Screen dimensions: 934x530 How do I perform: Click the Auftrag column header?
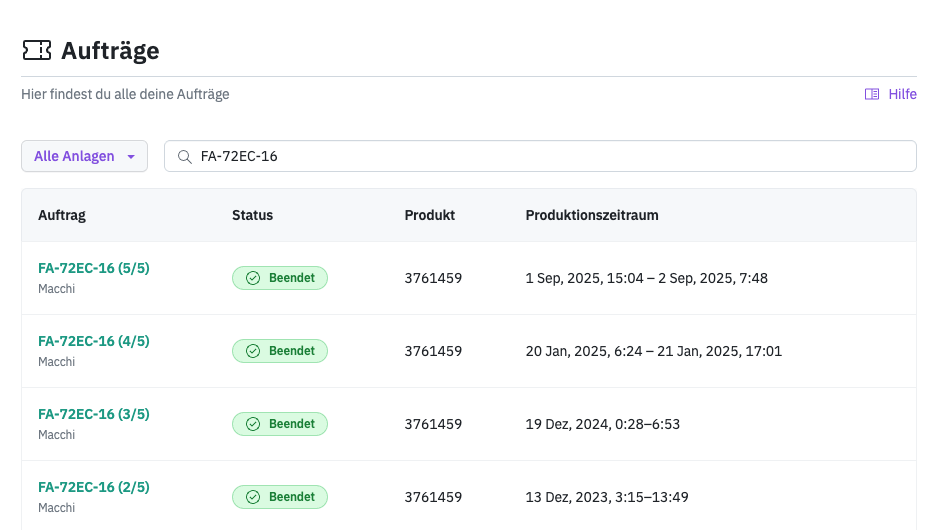[61, 215]
